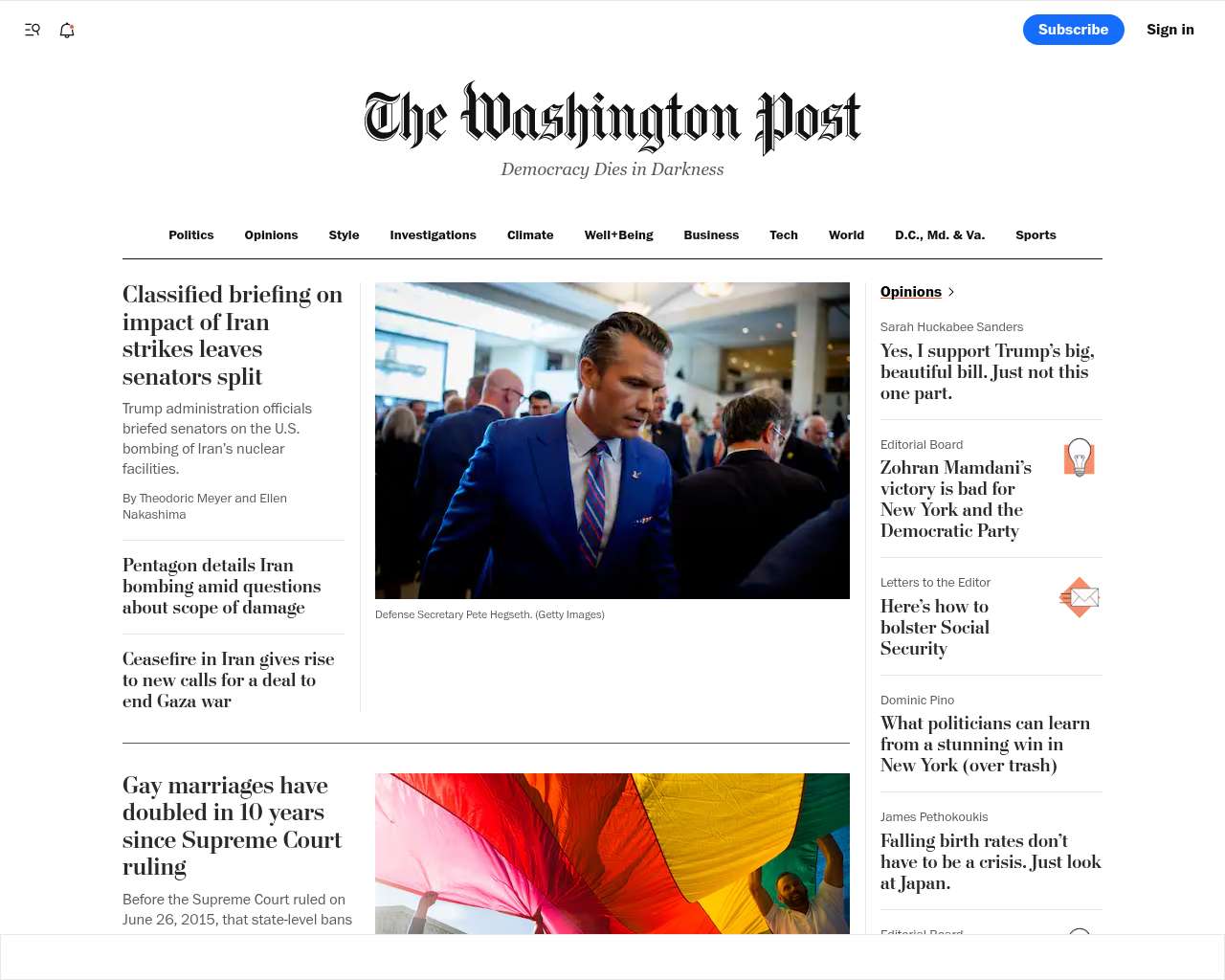Click the Washington Post masthead logo

pos(612,119)
